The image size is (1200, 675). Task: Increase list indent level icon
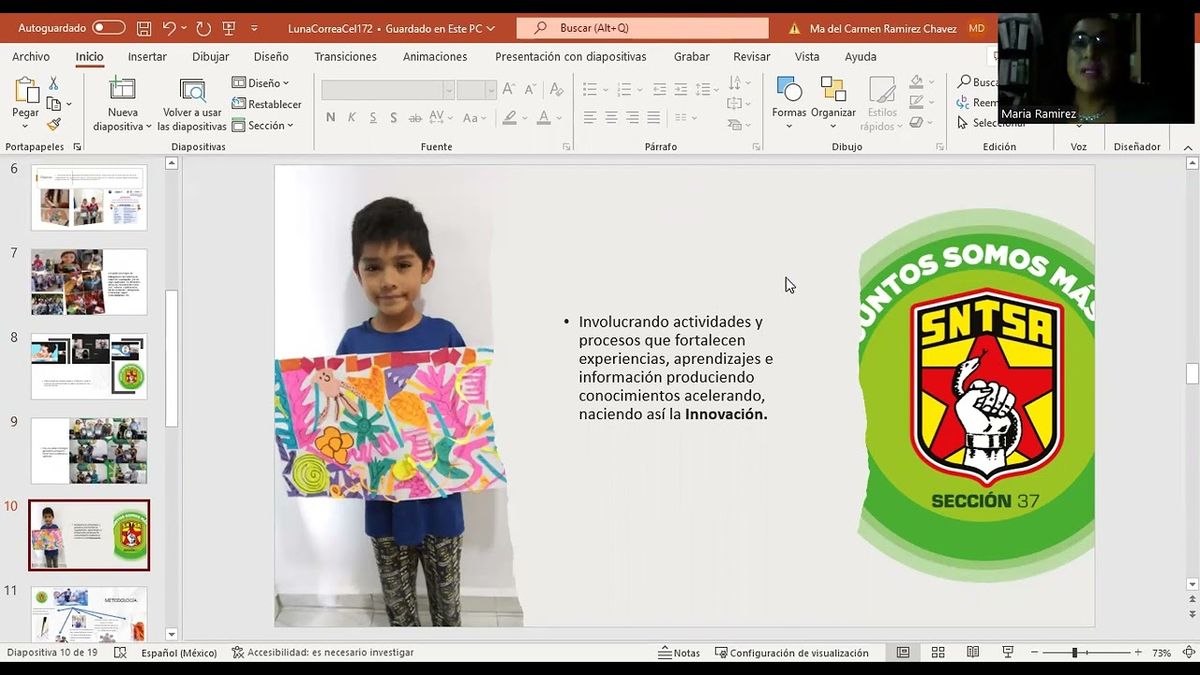pos(681,90)
